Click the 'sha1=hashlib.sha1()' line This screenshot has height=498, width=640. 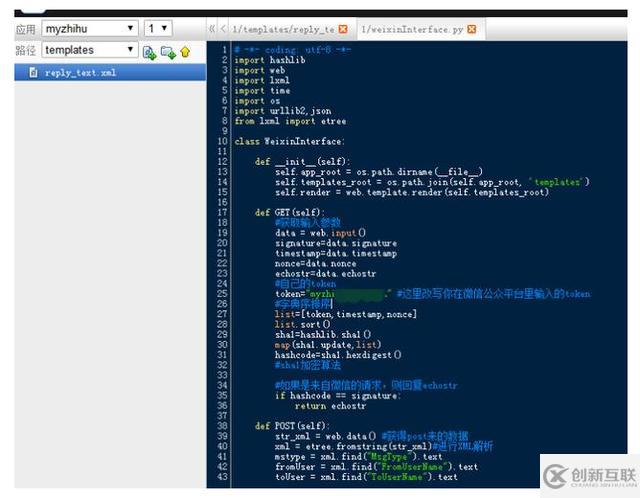(323, 335)
